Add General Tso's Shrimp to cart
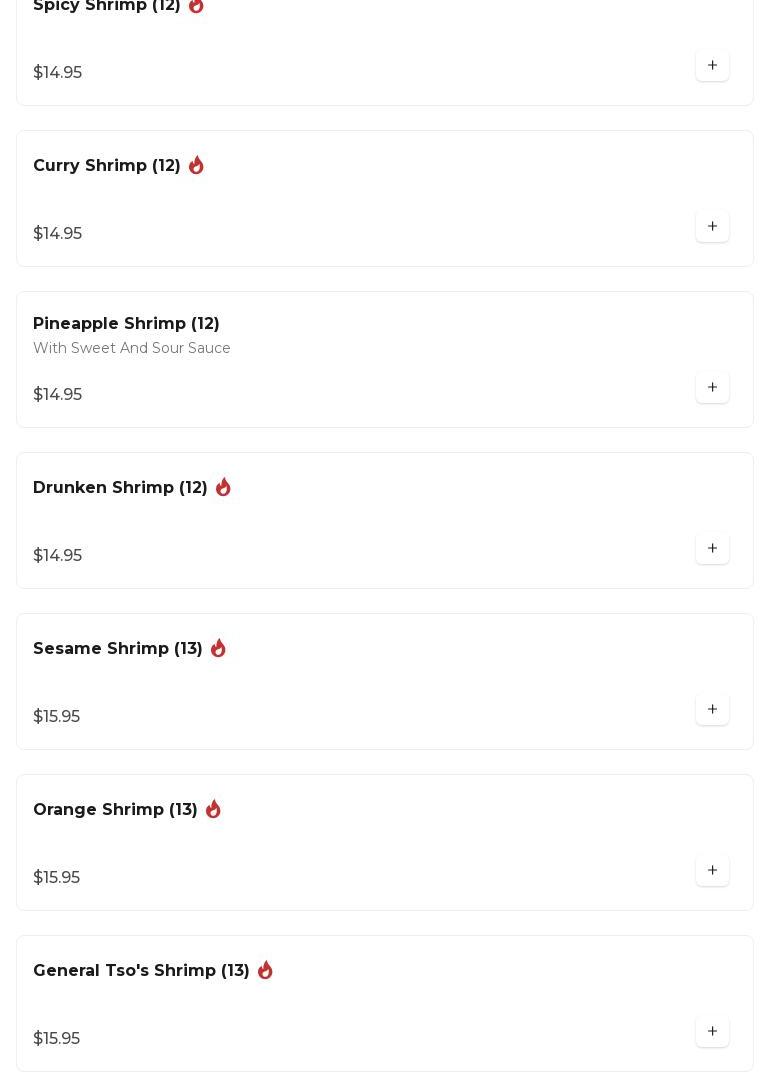 coord(712,1032)
